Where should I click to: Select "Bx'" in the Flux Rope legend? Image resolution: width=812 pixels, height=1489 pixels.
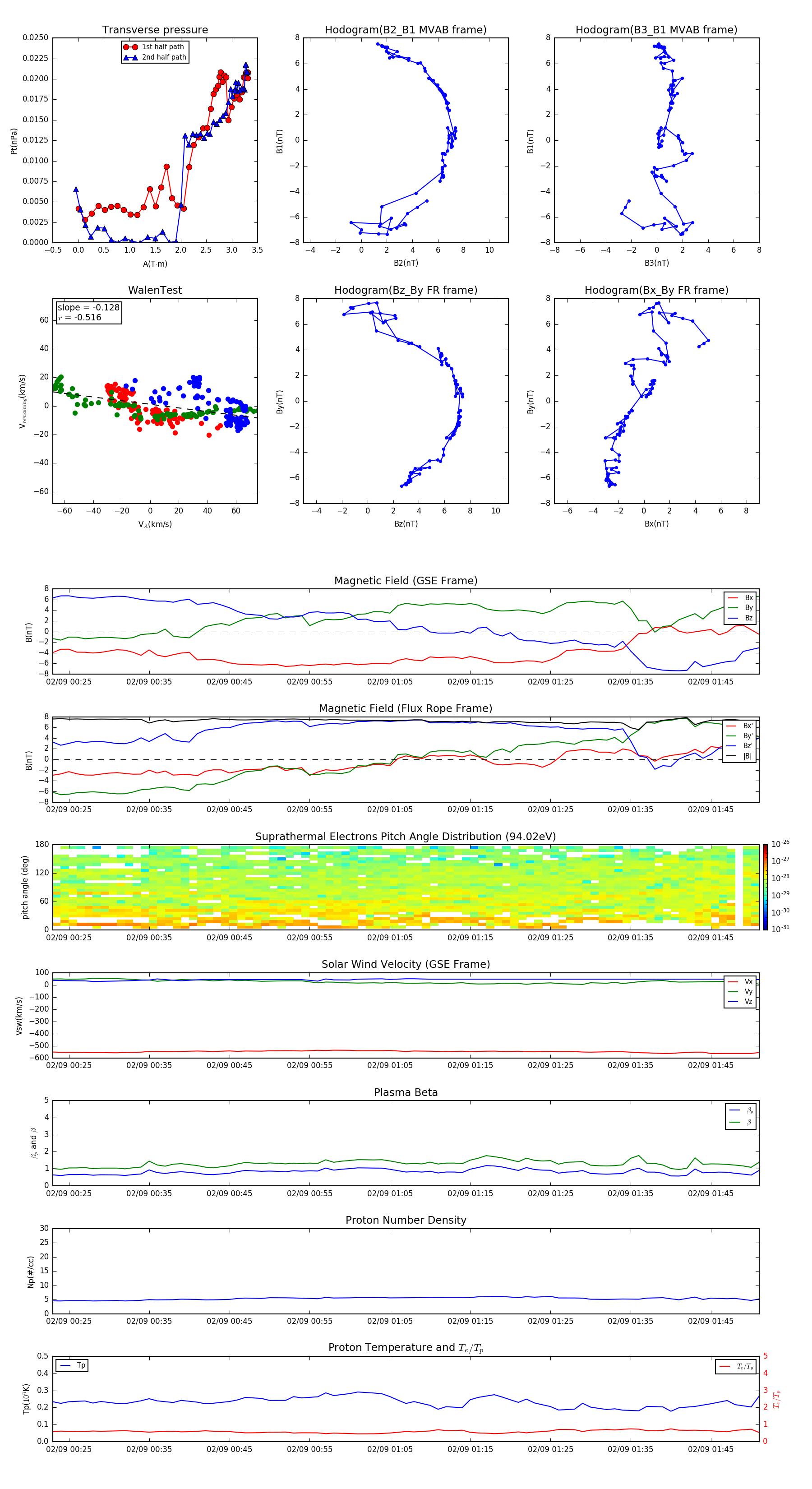point(740,726)
